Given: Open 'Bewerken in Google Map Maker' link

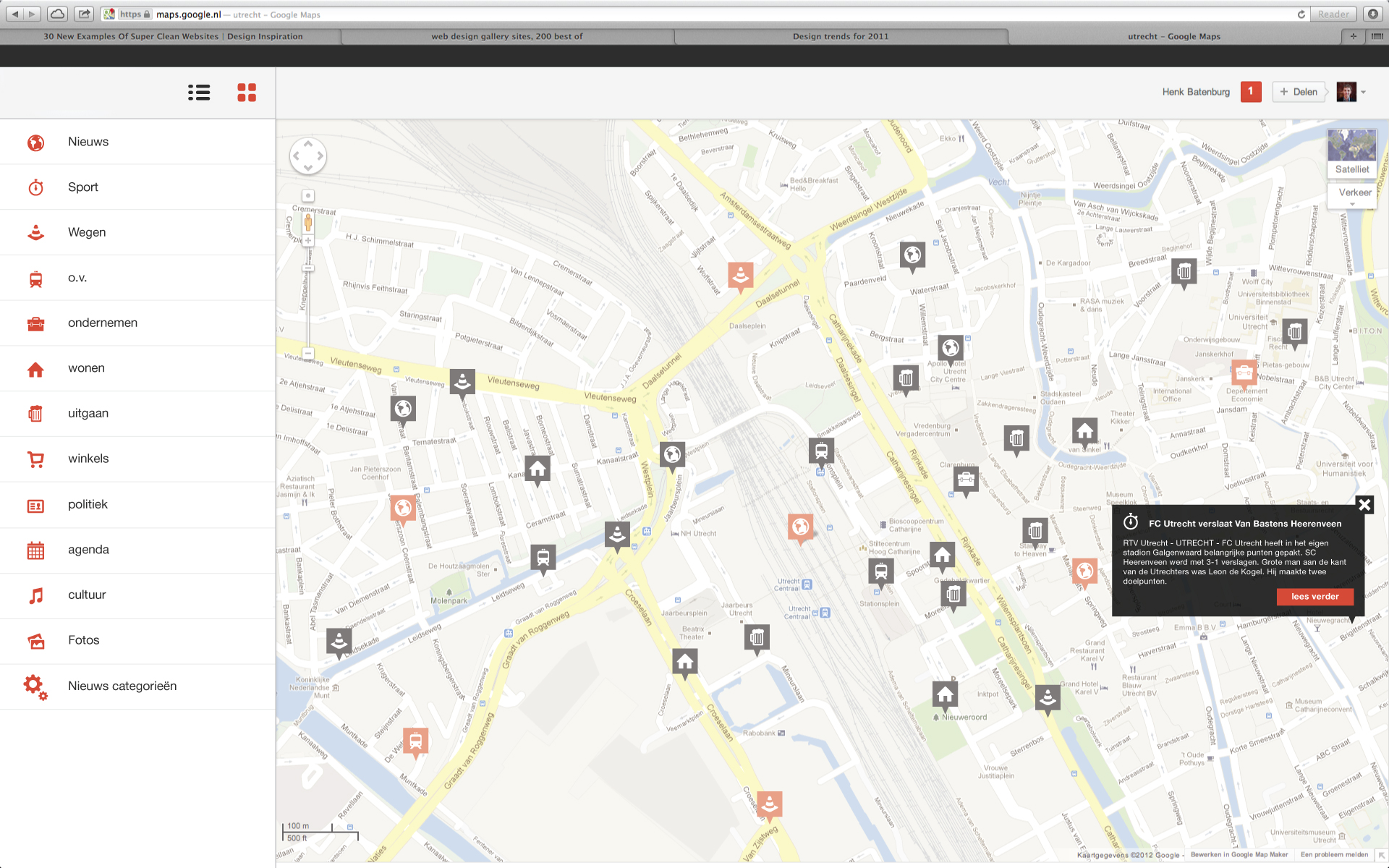Looking at the screenshot, I should (x=1239, y=855).
